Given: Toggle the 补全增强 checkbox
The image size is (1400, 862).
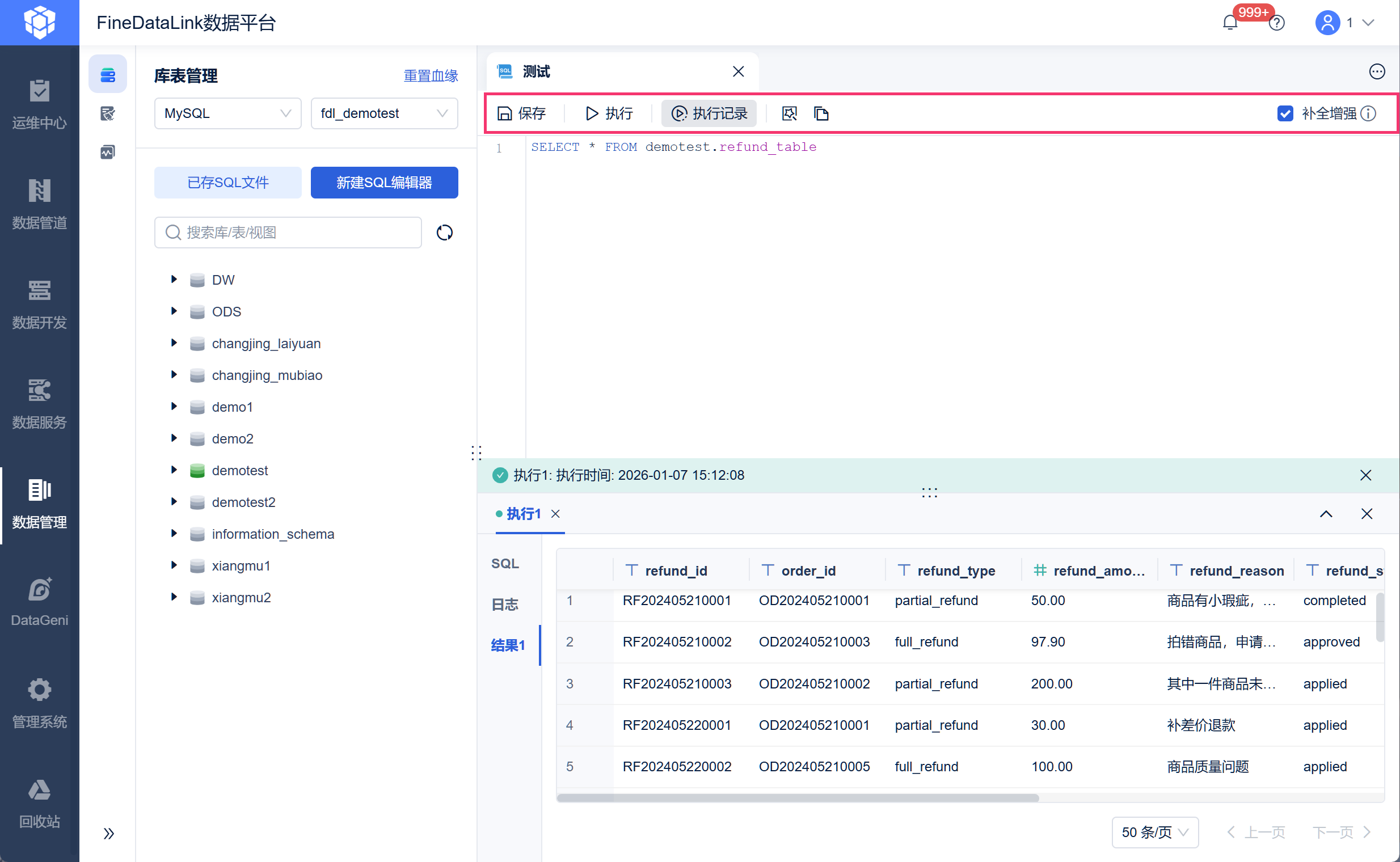Looking at the screenshot, I should point(1285,113).
